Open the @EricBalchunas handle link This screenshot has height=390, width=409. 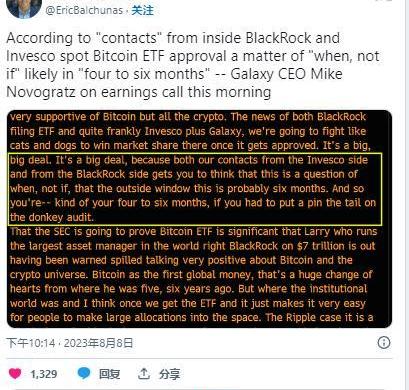click(84, 10)
